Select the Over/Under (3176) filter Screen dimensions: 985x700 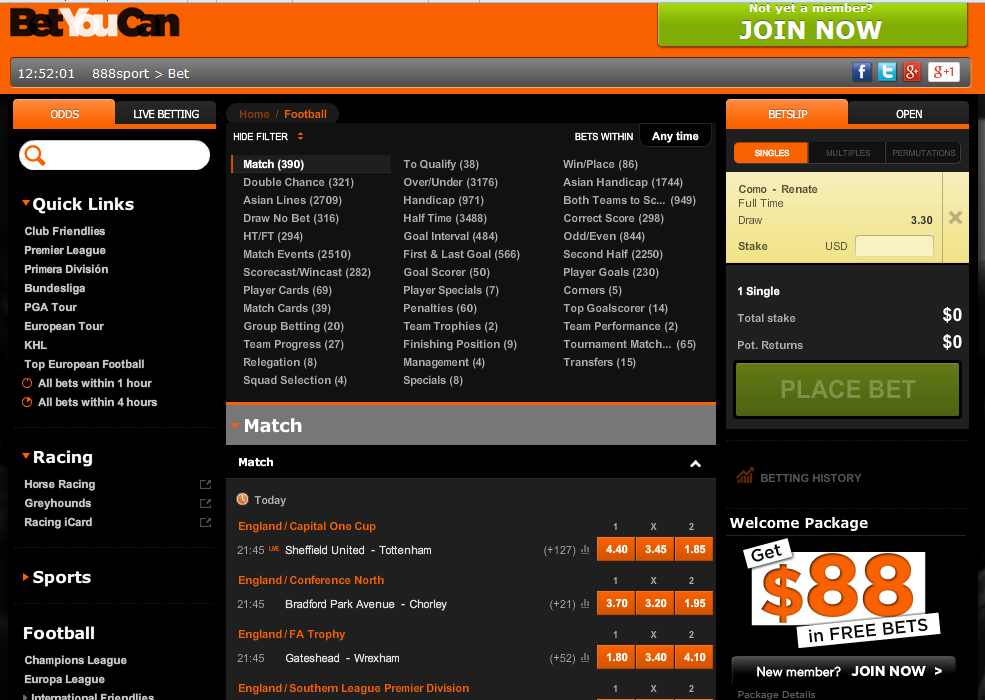tap(450, 182)
